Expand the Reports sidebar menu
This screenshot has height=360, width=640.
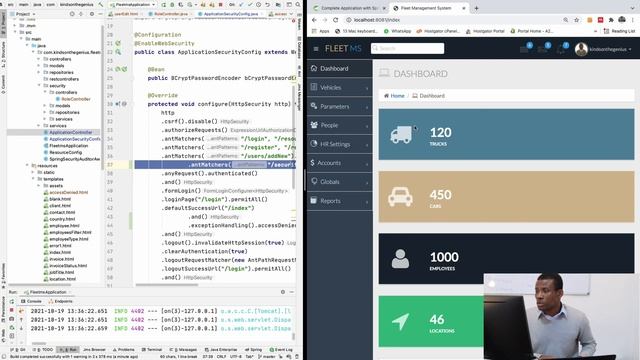tap(339, 201)
